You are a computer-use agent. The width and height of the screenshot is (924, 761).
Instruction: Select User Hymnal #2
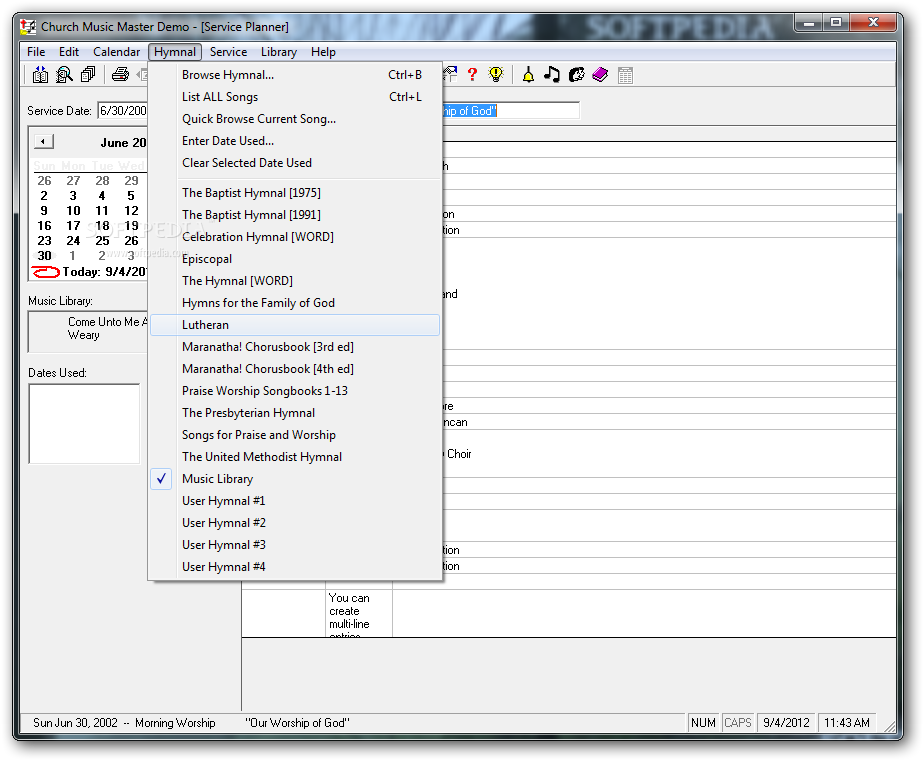(x=295, y=523)
